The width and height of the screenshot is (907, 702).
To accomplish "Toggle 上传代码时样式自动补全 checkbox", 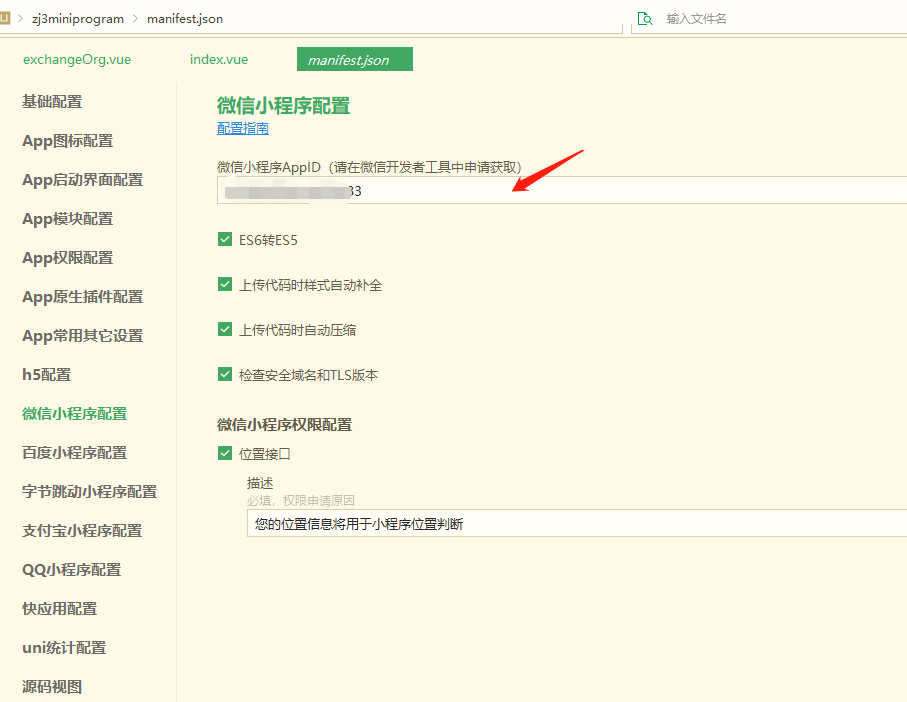I will (225, 285).
